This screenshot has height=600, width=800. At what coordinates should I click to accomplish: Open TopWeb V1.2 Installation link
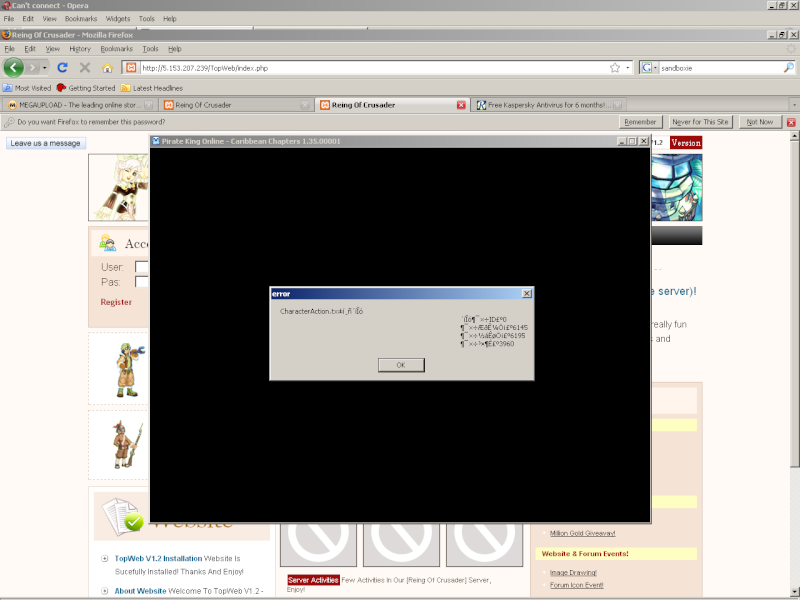pyautogui.click(x=158, y=559)
